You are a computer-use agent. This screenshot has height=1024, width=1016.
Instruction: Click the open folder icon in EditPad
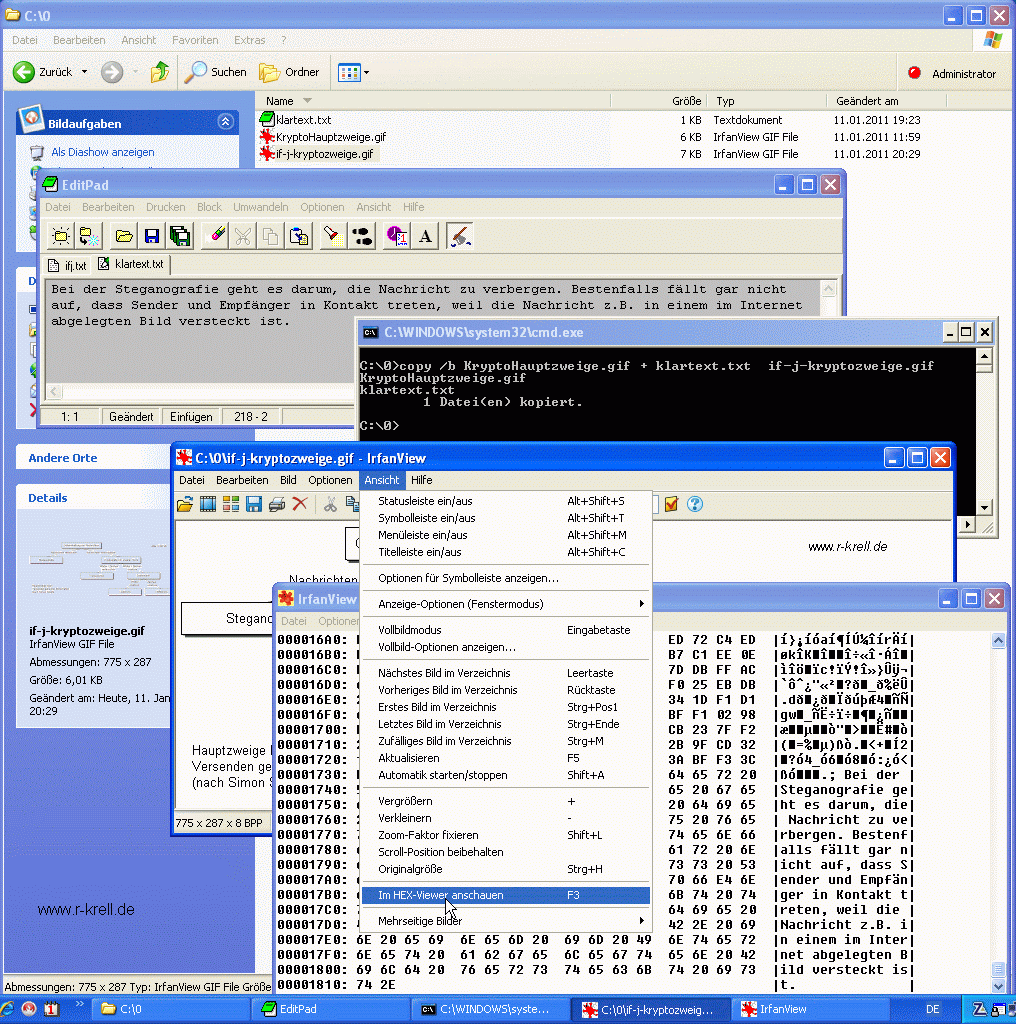[x=124, y=236]
